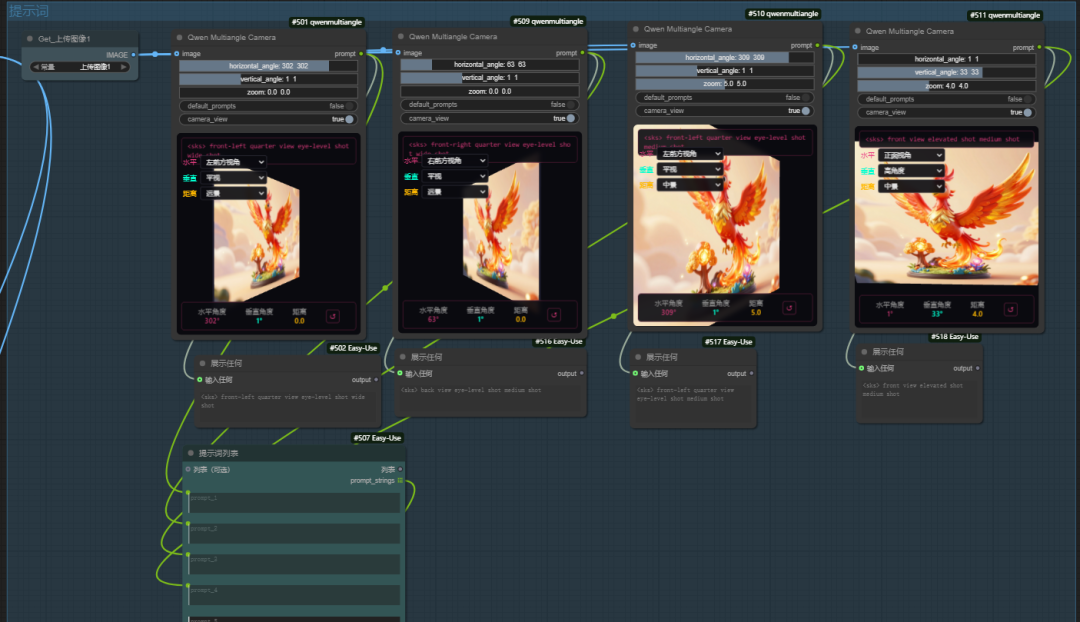Viewport: 1080px width, 622px height.
Task: Toggle default_prompts switch in node #501
Action: [349, 105]
